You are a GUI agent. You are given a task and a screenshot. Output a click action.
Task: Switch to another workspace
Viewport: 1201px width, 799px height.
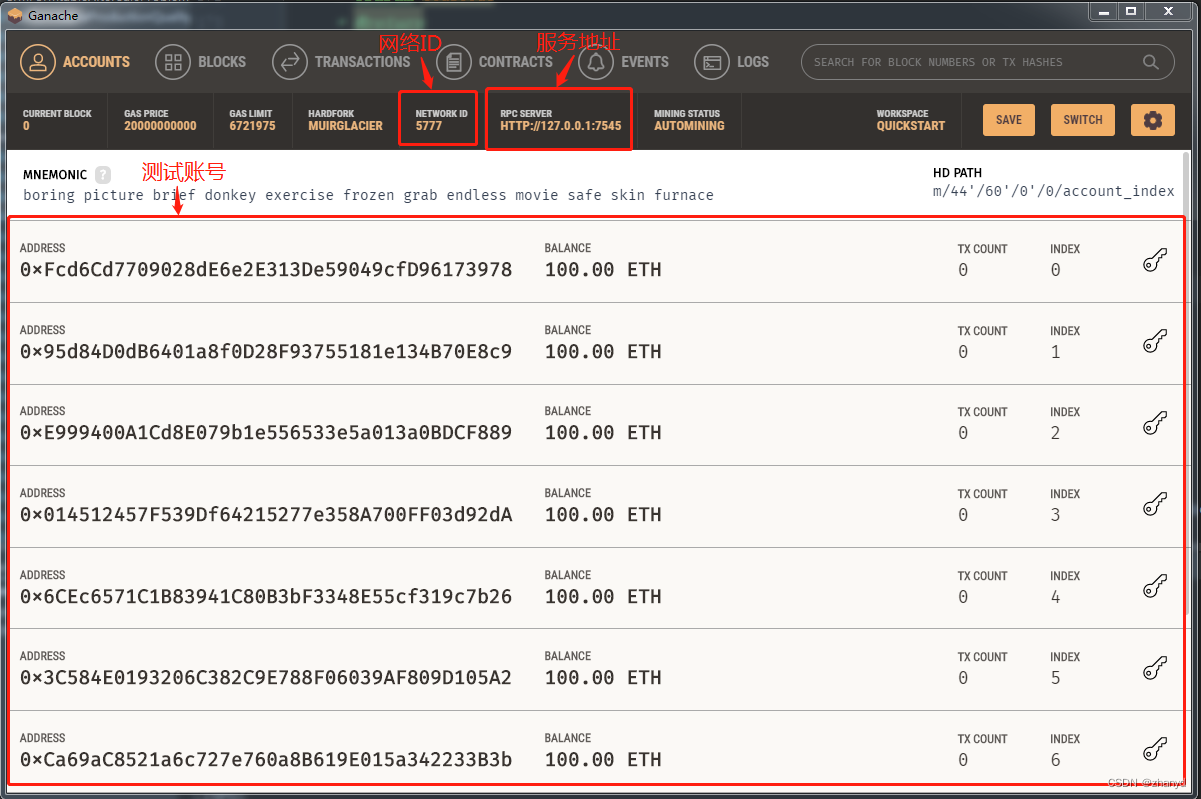(x=1083, y=120)
